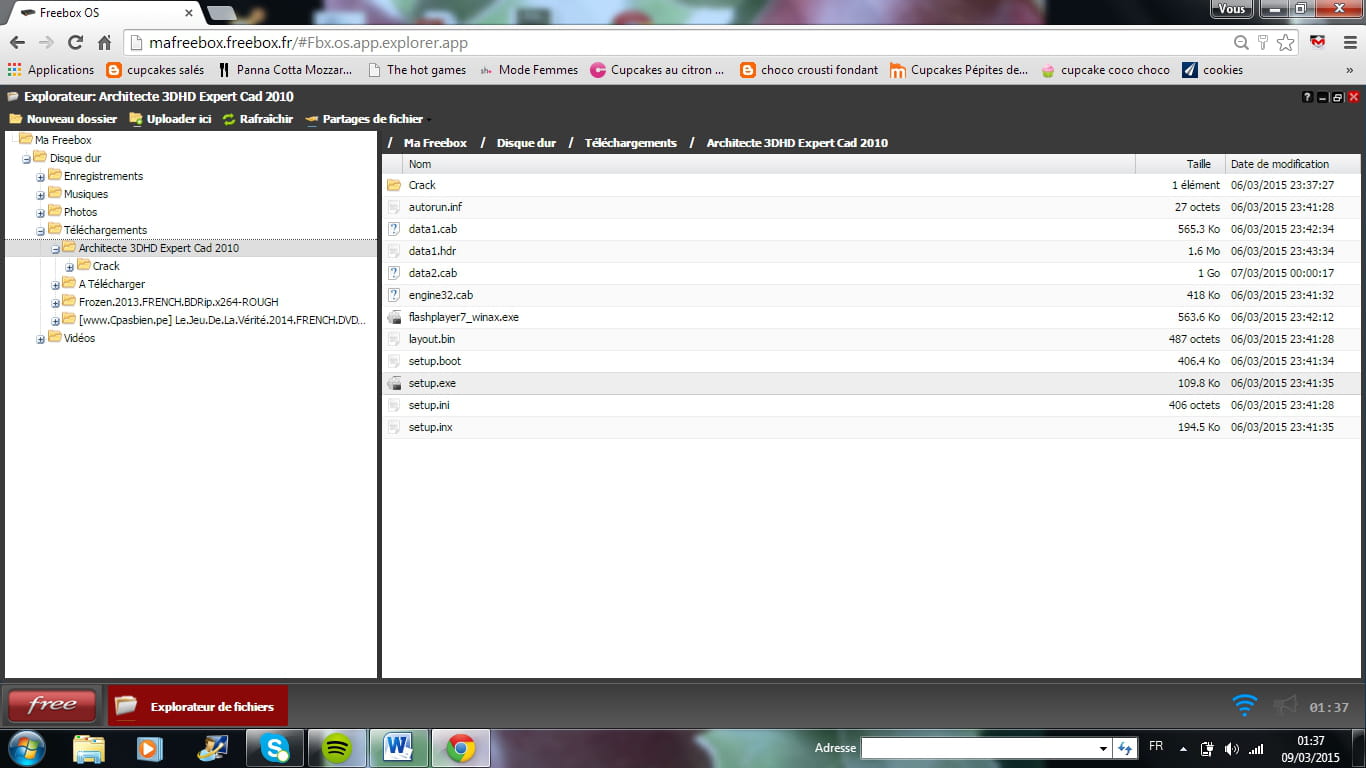Open Partages de fichier

364,119
